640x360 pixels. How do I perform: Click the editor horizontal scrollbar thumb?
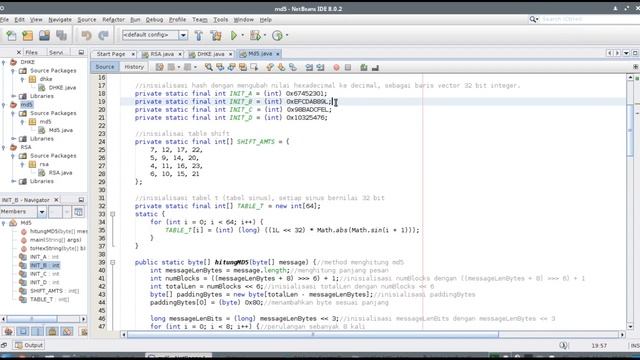pos(313,335)
